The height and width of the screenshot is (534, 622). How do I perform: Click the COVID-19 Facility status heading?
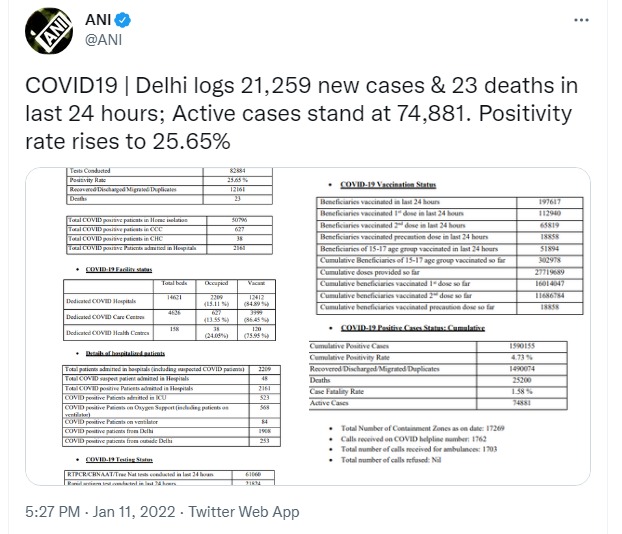coord(119,269)
